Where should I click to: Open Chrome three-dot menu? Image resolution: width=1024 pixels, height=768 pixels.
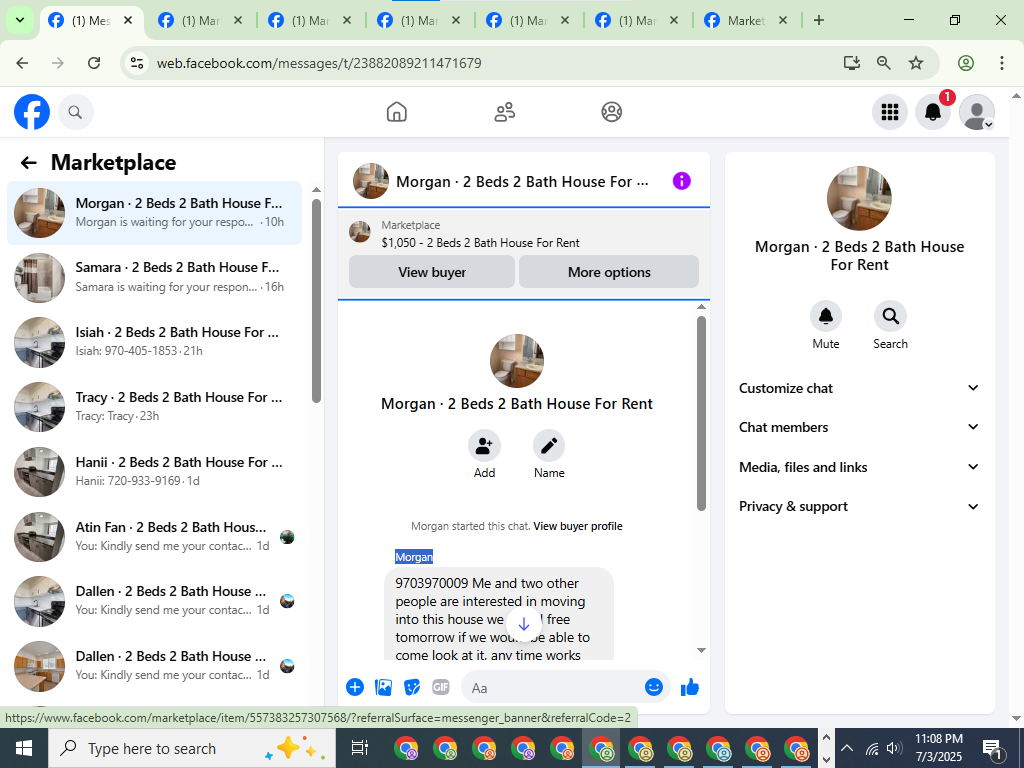[x=1001, y=63]
